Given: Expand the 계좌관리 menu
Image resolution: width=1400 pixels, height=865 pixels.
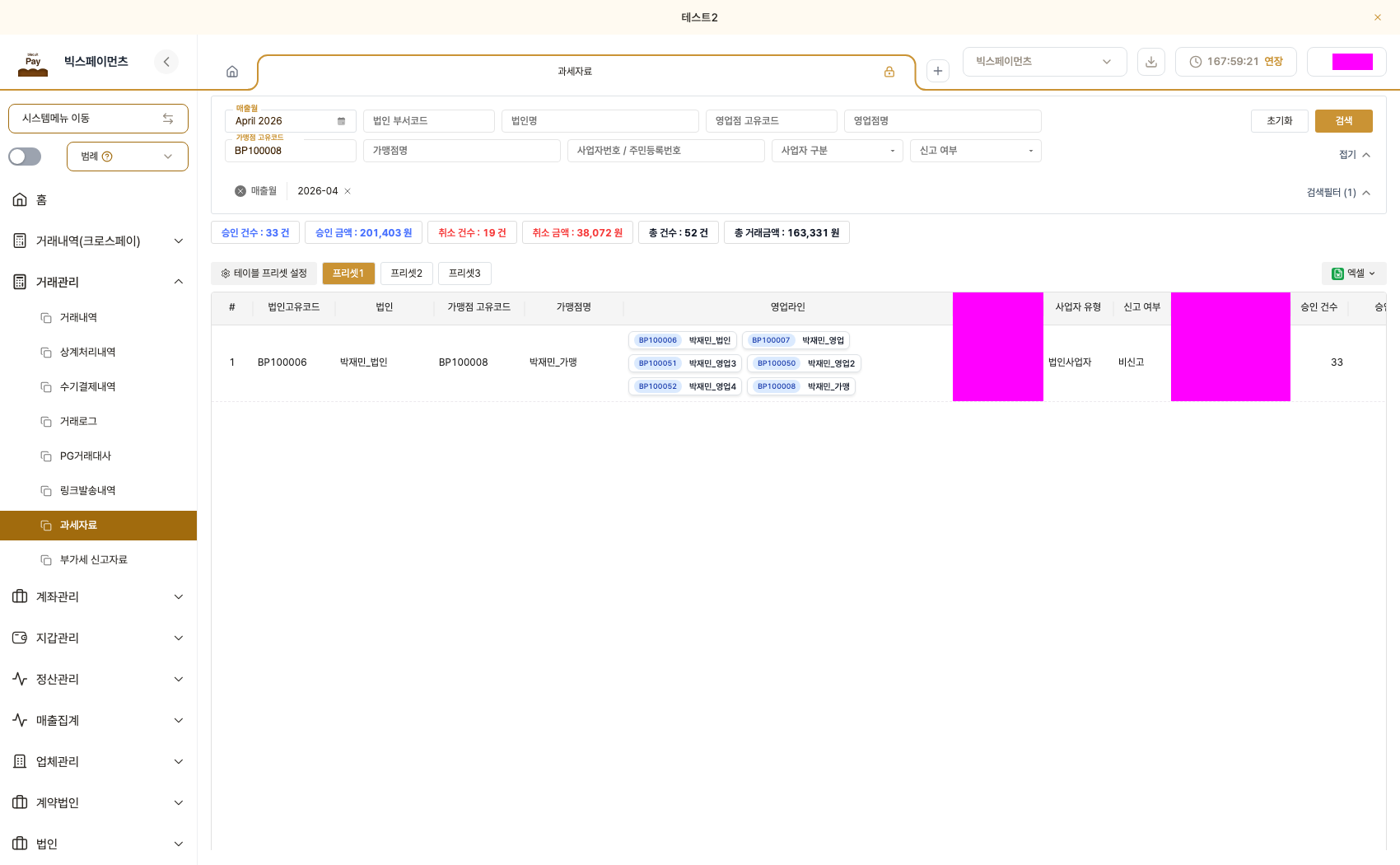Looking at the screenshot, I should [x=98, y=596].
